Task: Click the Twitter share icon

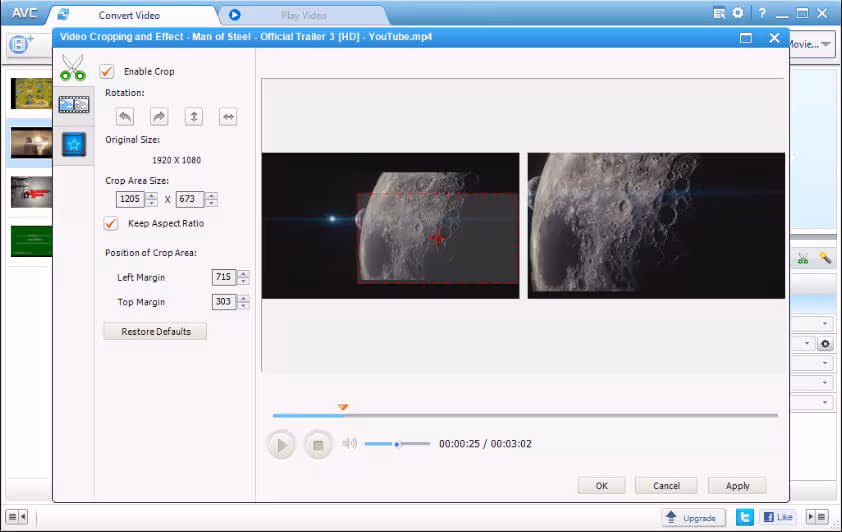Action: 745,517
